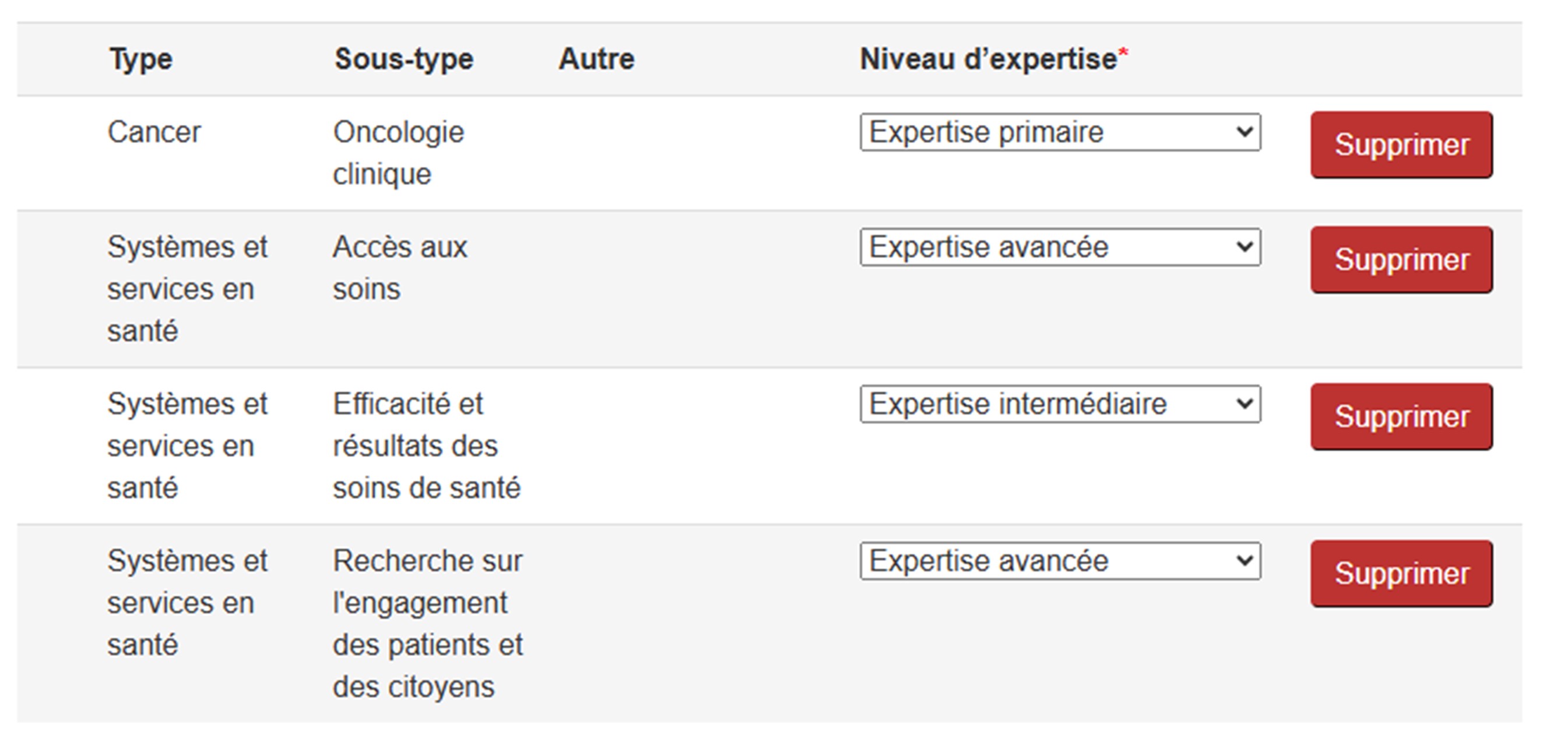Expand the Expertise intermédiaire dropdown
The height and width of the screenshot is (743, 1568).
tap(1060, 404)
